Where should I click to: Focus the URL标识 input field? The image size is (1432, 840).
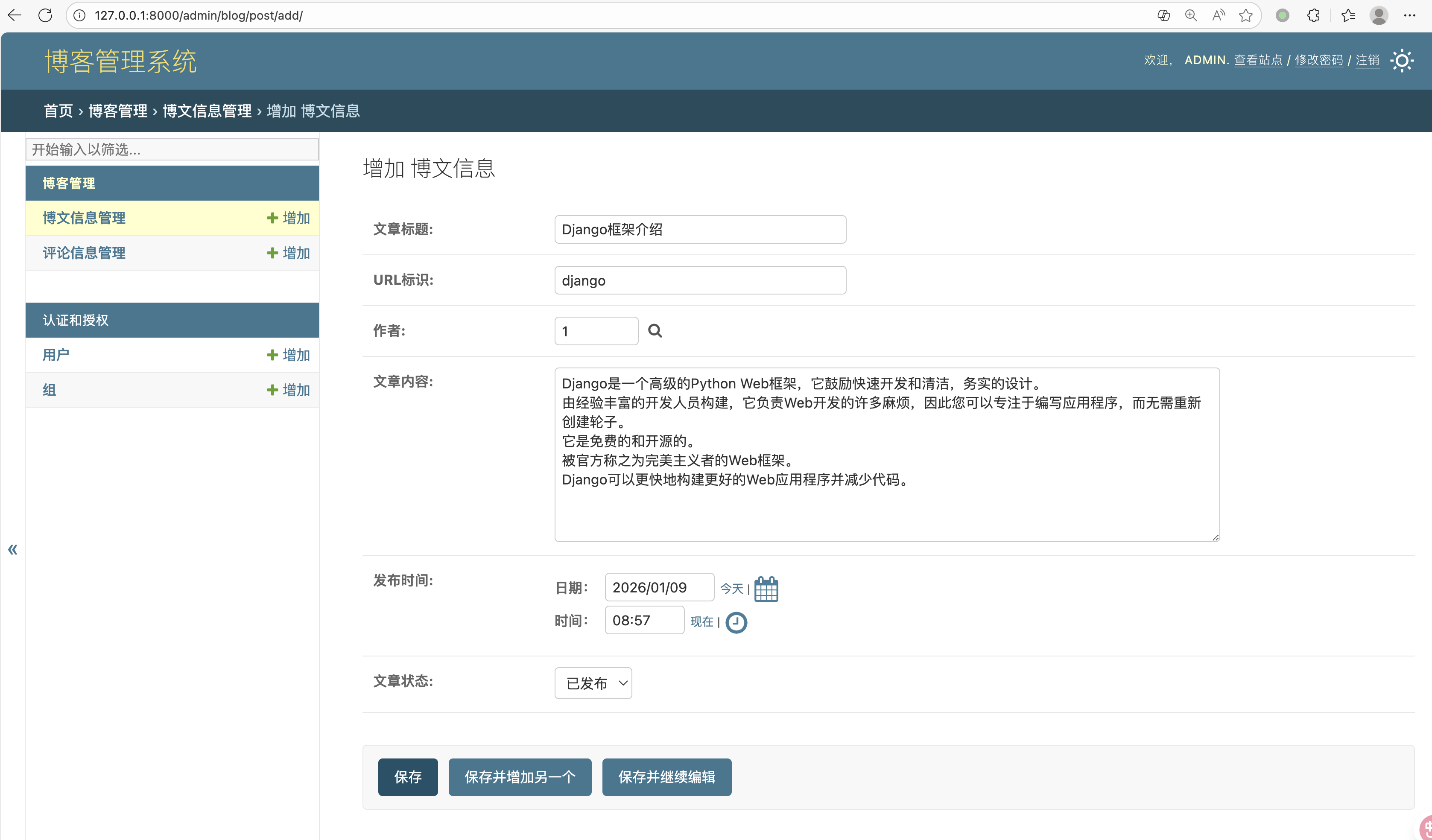click(x=700, y=280)
